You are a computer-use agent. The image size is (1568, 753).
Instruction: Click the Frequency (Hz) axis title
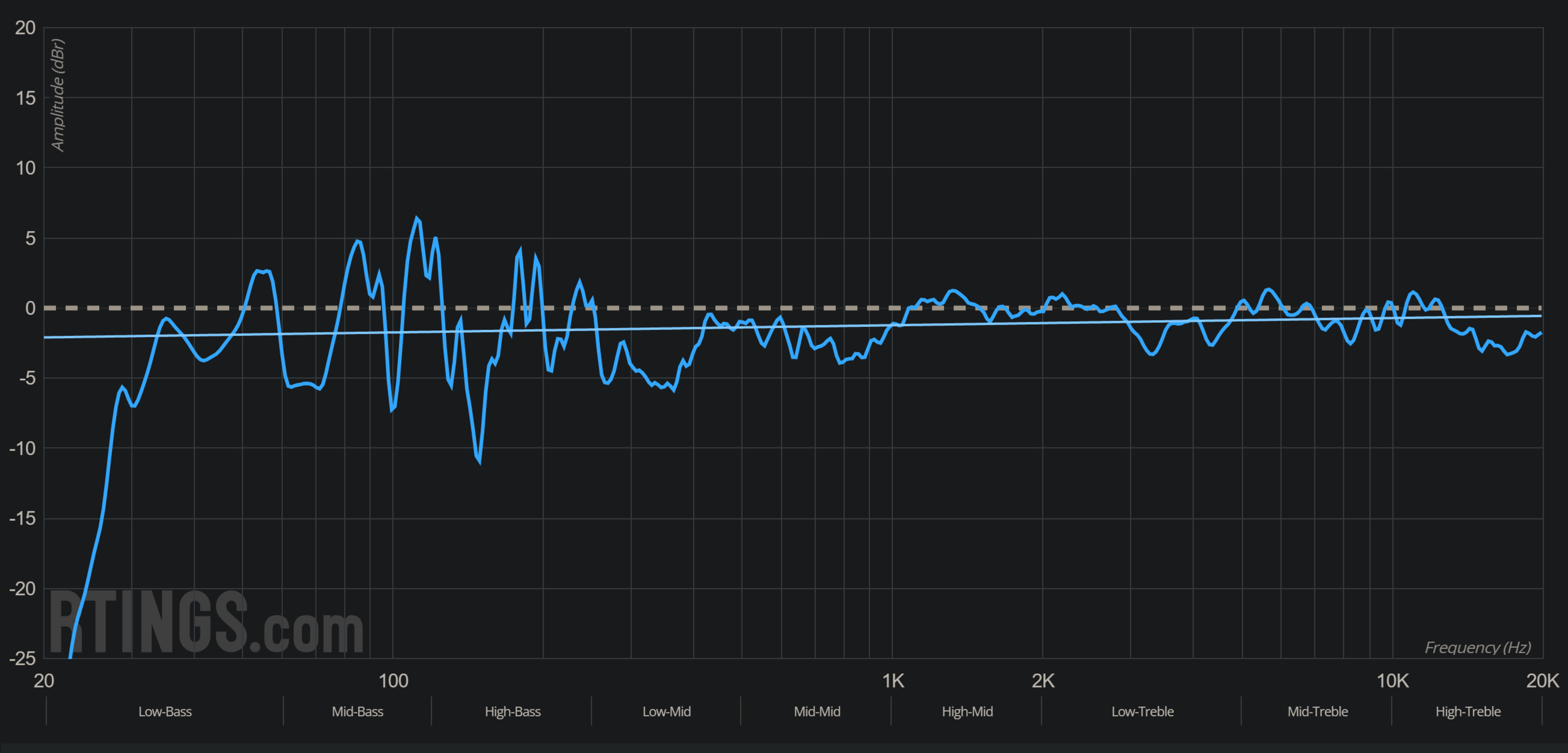(1477, 647)
